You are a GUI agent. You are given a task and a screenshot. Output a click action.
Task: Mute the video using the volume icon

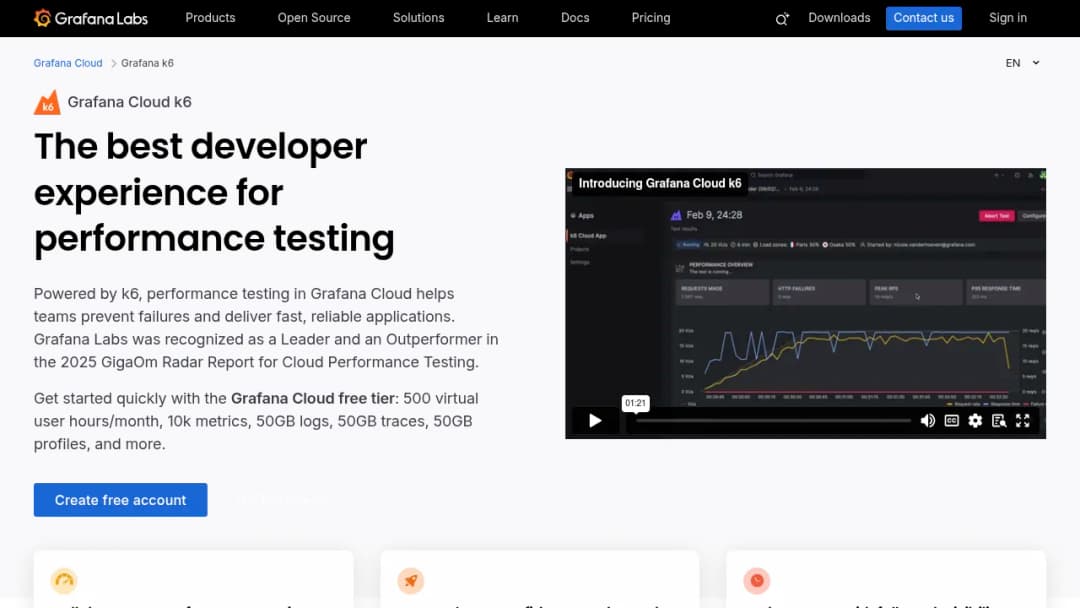(928, 421)
